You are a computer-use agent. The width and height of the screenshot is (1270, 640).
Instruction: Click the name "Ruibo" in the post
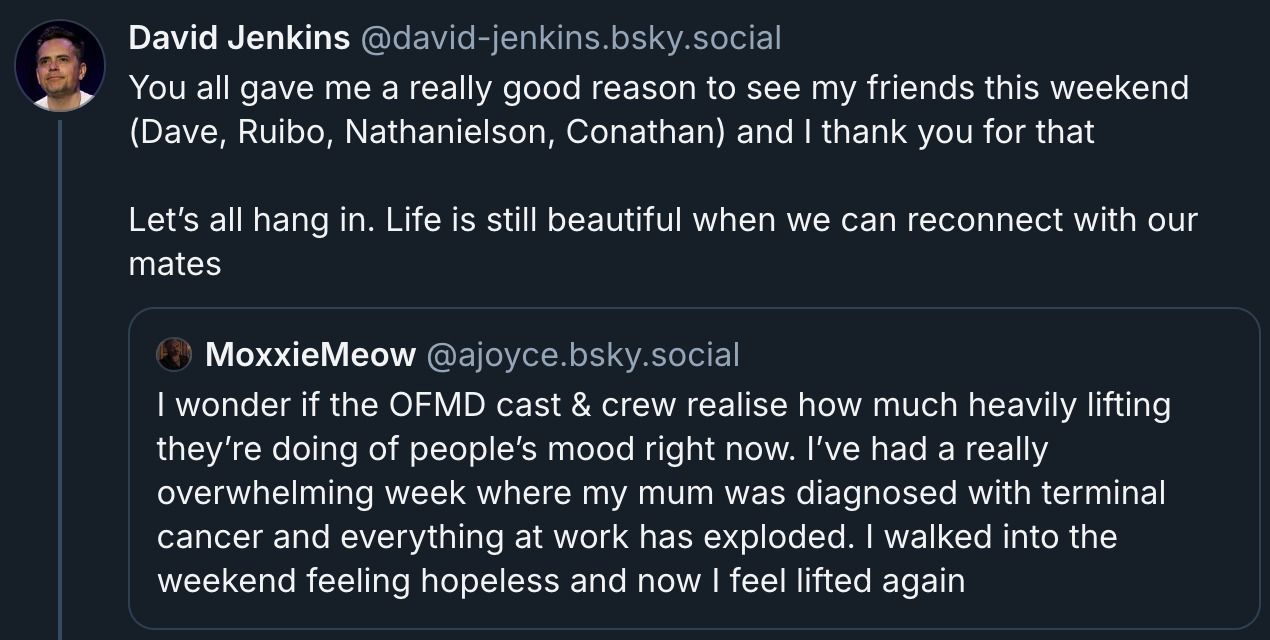click(284, 133)
